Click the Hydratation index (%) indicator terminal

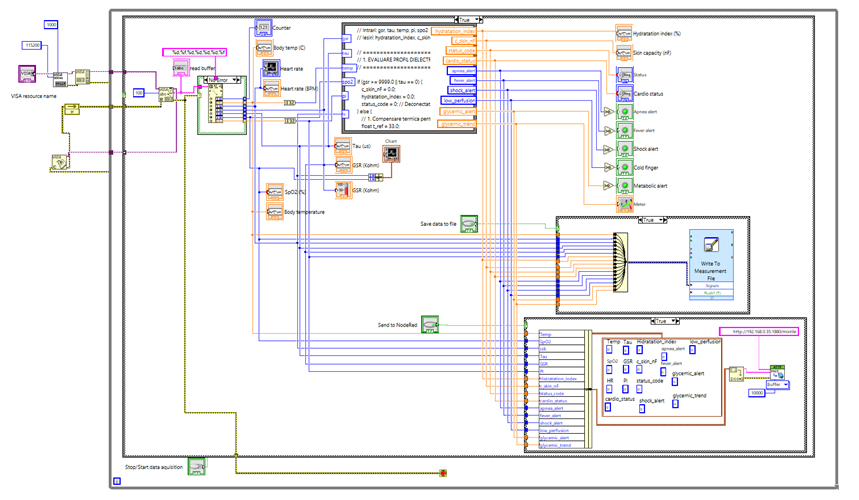coord(623,33)
